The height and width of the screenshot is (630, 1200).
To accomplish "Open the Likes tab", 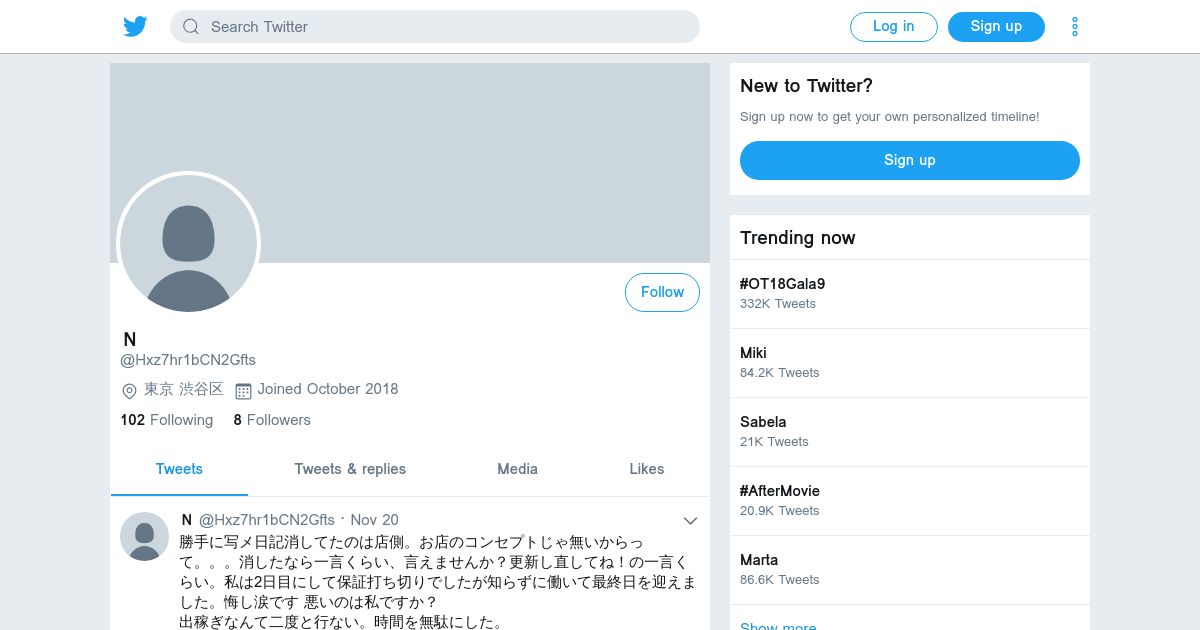I will (647, 469).
